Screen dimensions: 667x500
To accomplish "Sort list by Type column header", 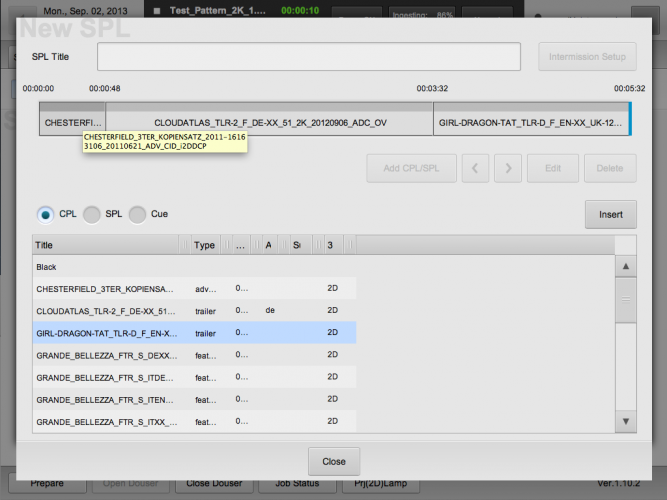I will (x=205, y=245).
